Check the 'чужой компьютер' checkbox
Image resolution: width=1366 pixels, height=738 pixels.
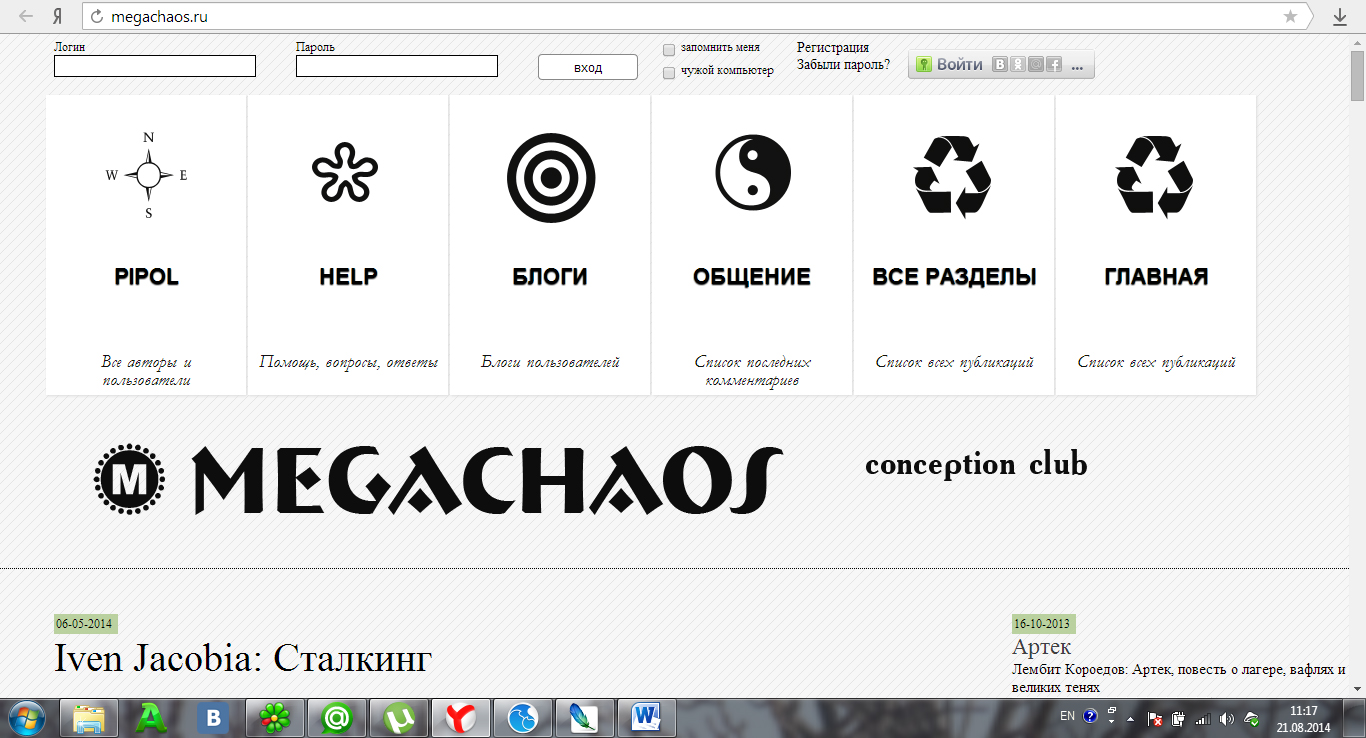tap(669, 72)
